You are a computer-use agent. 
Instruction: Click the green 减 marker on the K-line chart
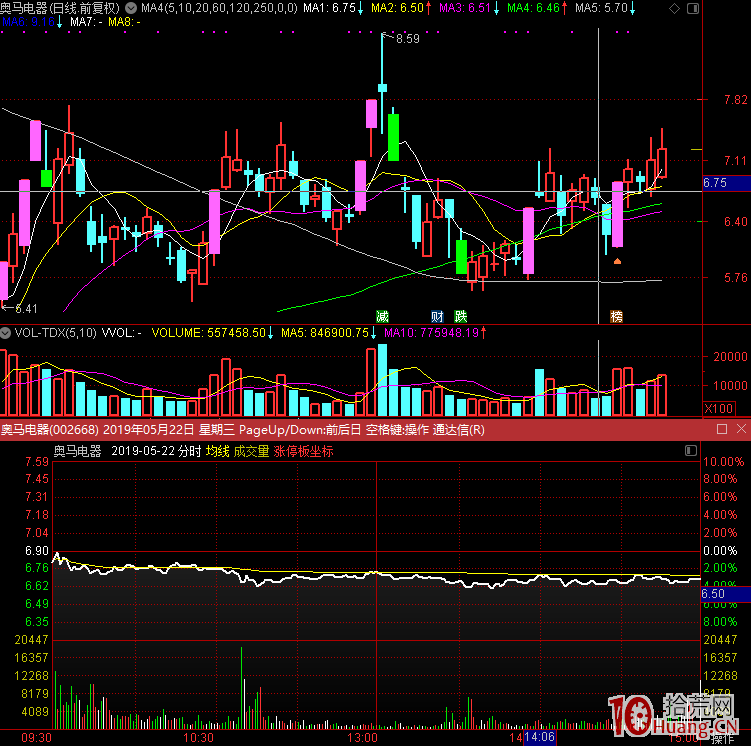coord(382,316)
